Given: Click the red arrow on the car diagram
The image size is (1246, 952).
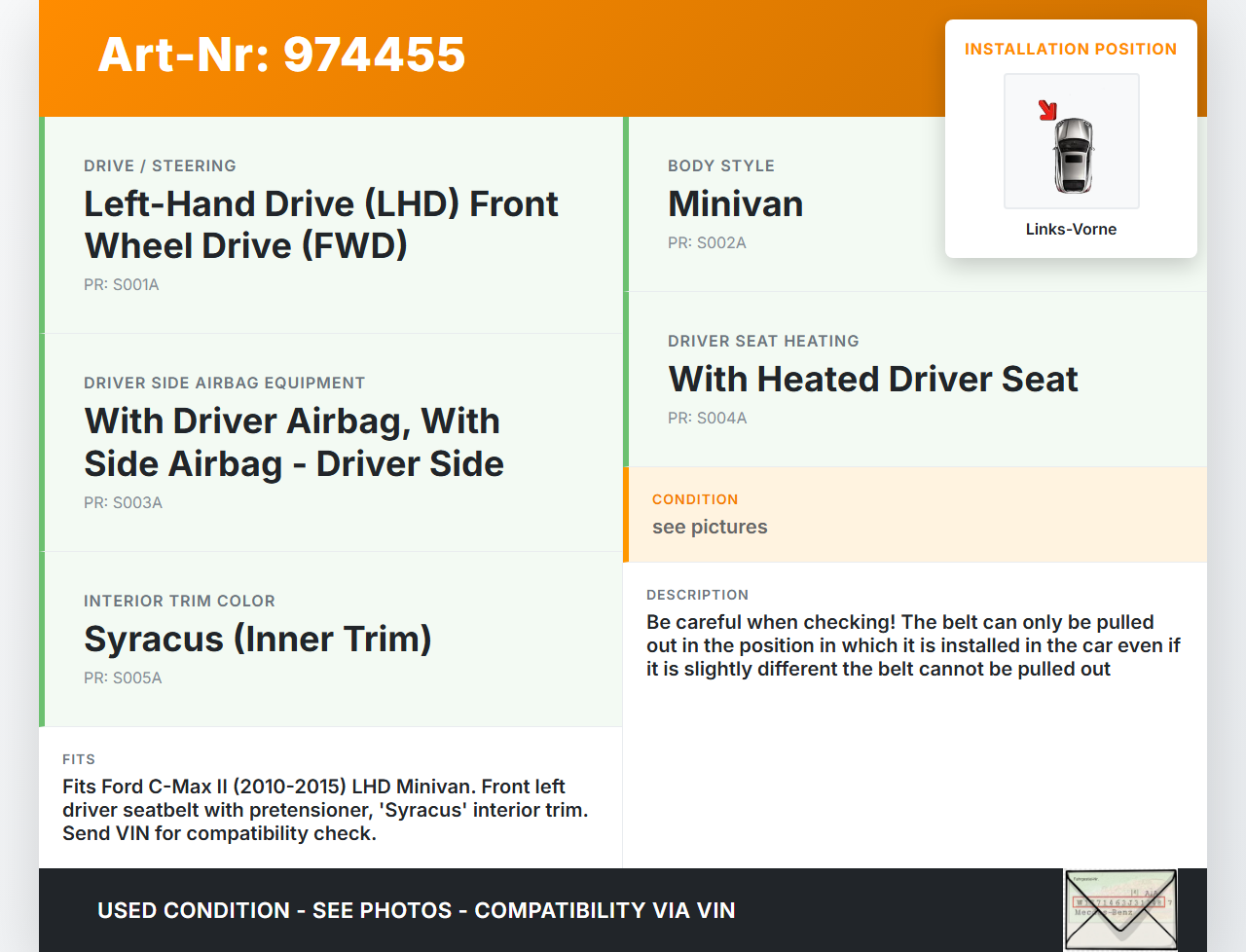Looking at the screenshot, I should [x=1047, y=110].
